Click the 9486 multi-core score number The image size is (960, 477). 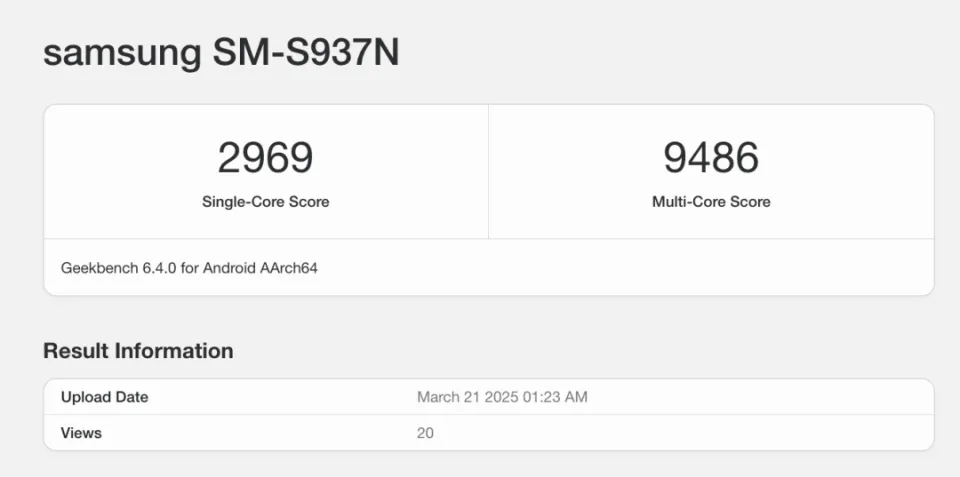(x=711, y=158)
